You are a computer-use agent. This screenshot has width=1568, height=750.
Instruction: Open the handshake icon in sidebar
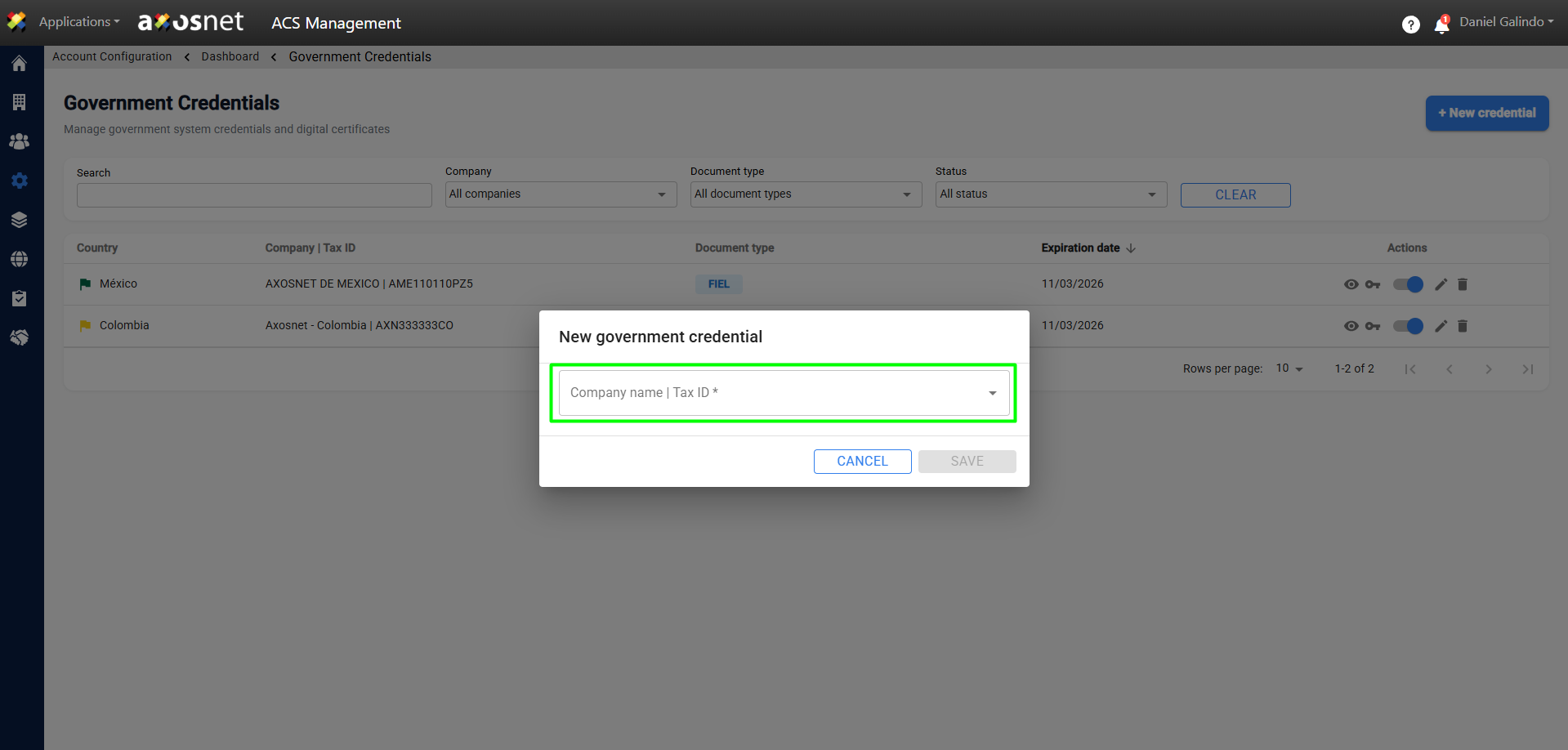click(x=20, y=337)
